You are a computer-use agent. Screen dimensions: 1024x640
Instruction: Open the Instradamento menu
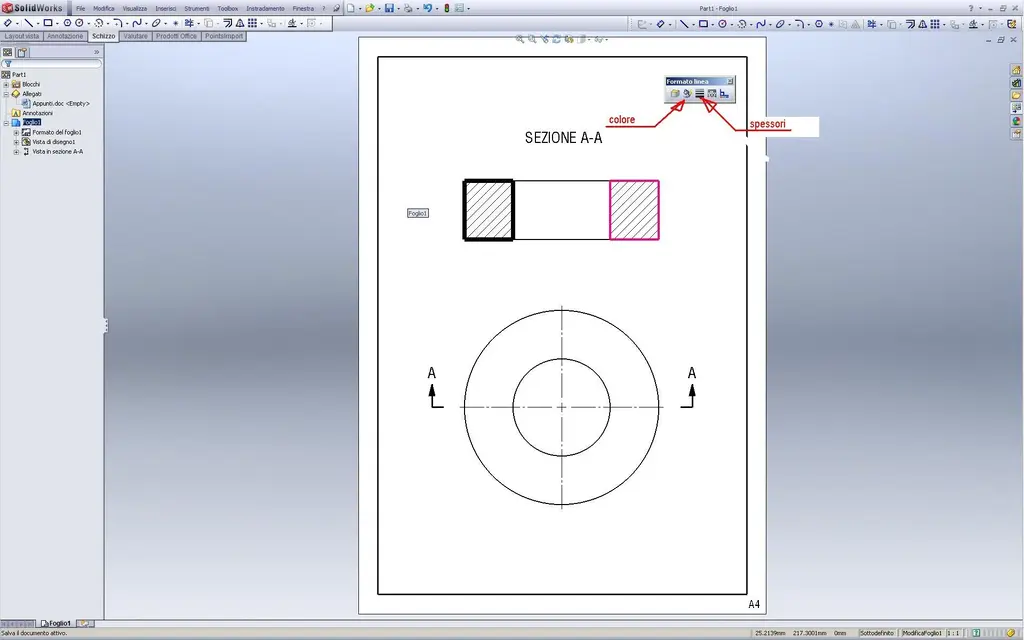pos(265,8)
